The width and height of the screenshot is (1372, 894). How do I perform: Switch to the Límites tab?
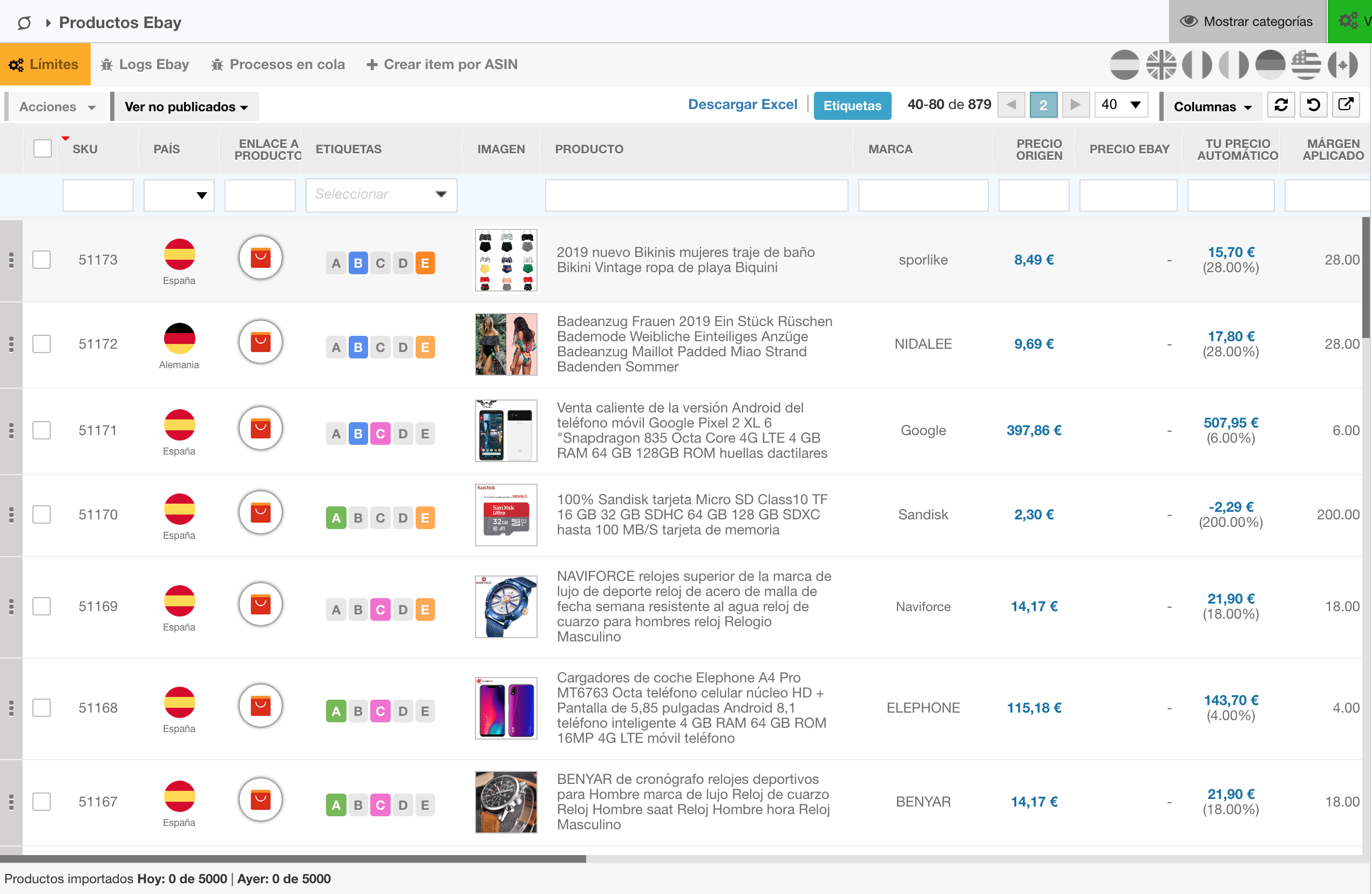pos(45,65)
